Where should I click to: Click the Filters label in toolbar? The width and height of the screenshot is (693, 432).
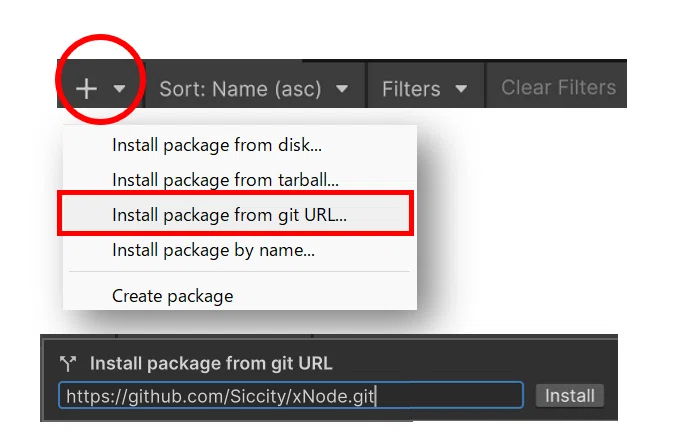pyautogui.click(x=411, y=89)
